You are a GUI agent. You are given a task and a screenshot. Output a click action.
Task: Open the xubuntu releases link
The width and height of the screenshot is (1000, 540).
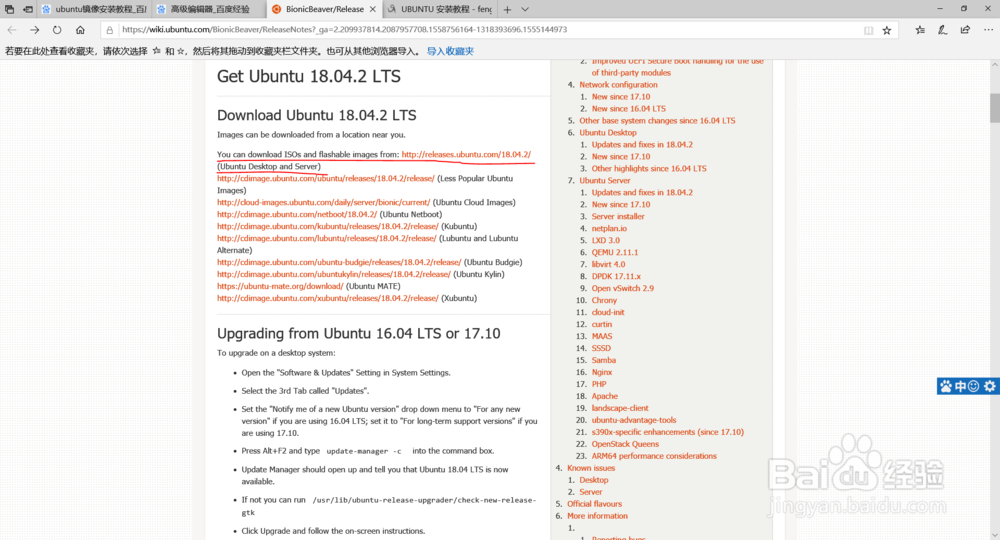coord(328,298)
